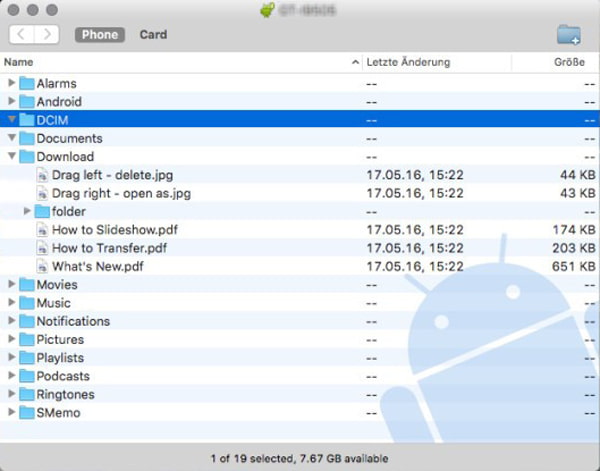Click the Documents folder icon

(x=27, y=138)
